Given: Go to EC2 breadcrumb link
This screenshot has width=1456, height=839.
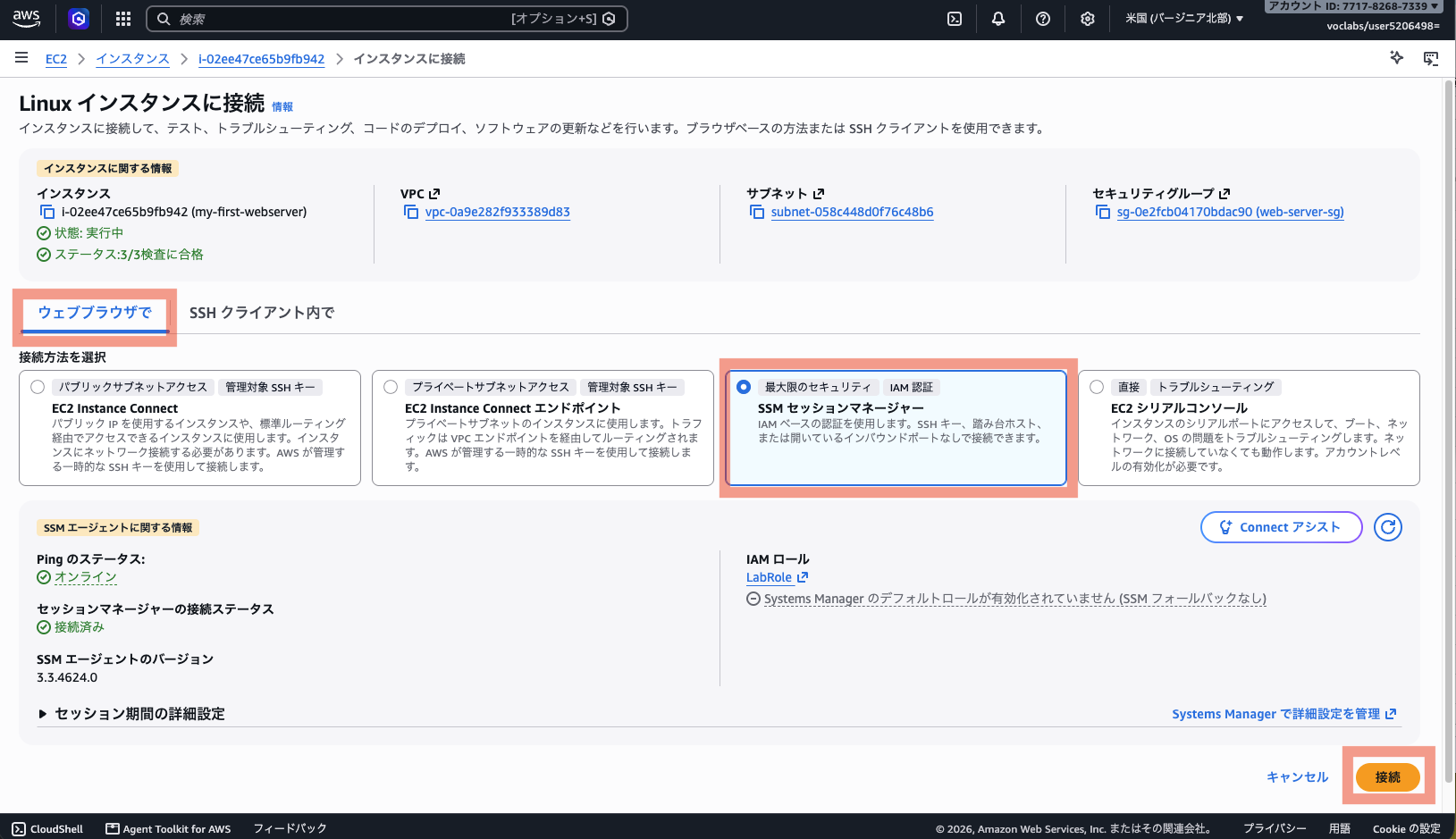Looking at the screenshot, I should (56, 59).
